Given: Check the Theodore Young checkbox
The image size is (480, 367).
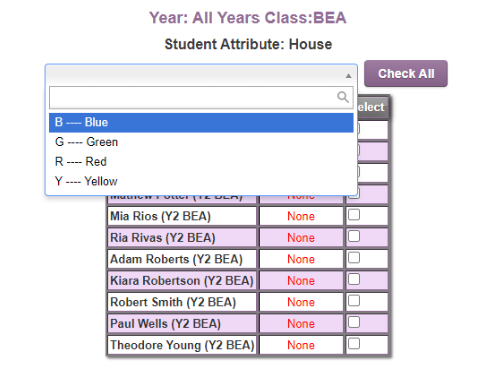Looking at the screenshot, I should point(354,344).
